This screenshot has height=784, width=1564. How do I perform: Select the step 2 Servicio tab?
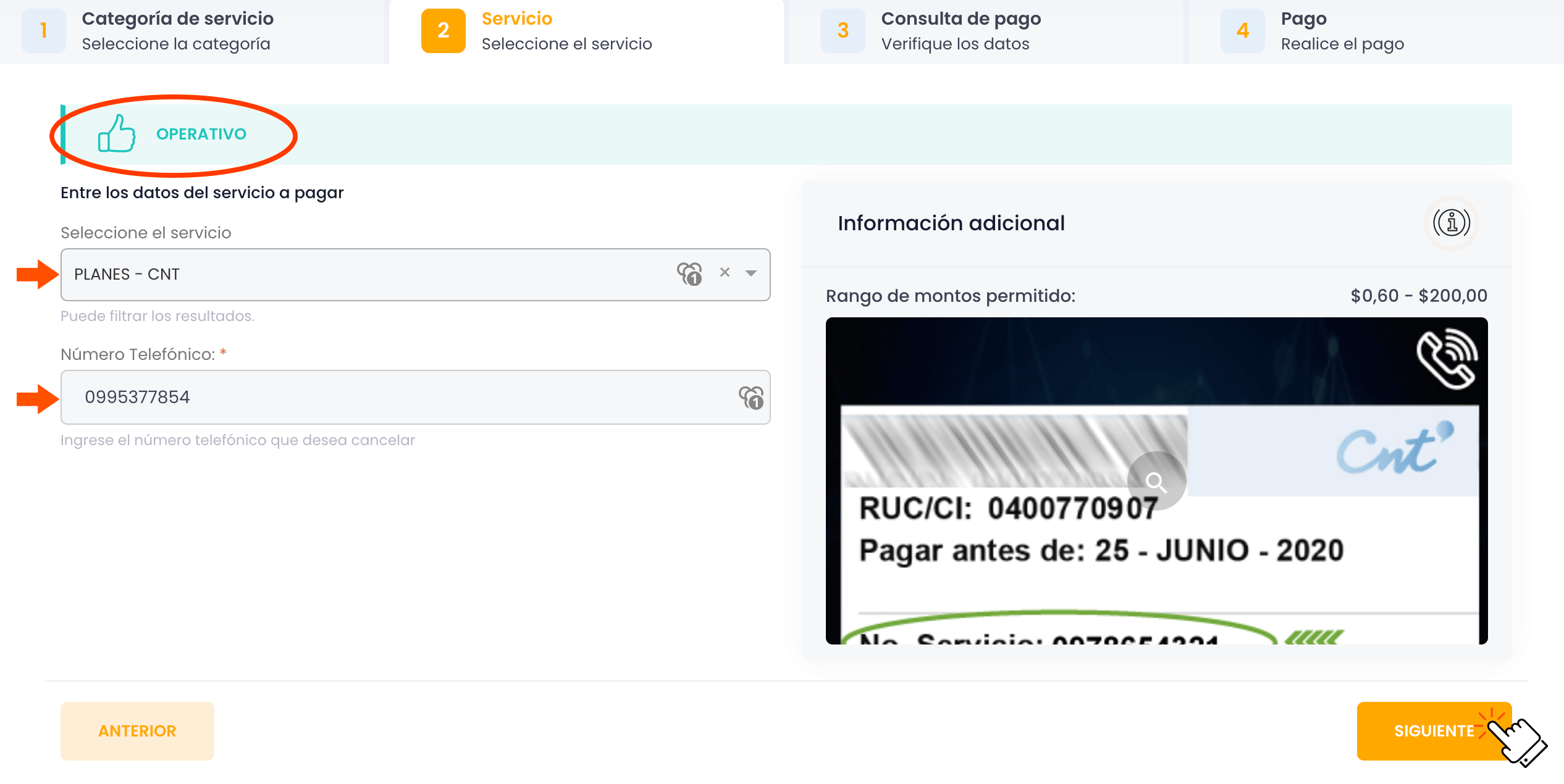pos(586,31)
